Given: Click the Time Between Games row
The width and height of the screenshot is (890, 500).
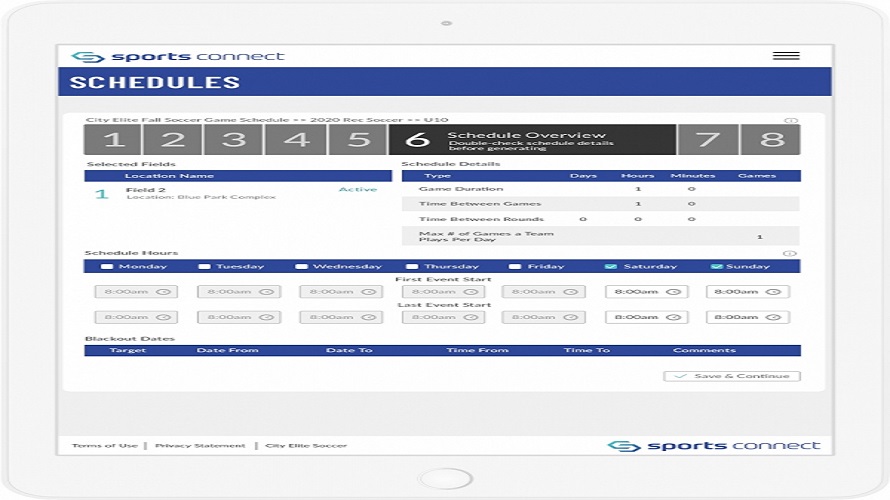Looking at the screenshot, I should pyautogui.click(x=601, y=204).
